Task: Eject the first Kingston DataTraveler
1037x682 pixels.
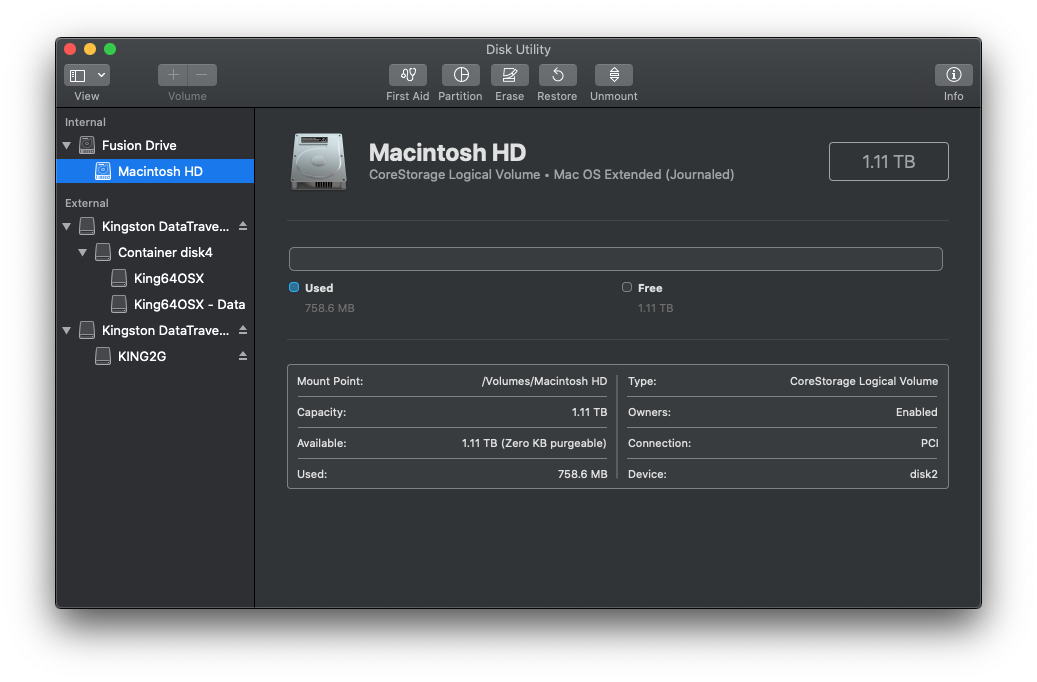Action: [x=243, y=226]
